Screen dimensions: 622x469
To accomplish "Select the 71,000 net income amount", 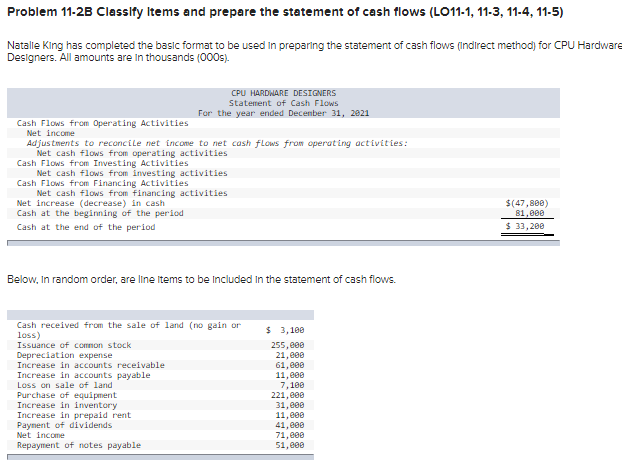I will point(290,435).
